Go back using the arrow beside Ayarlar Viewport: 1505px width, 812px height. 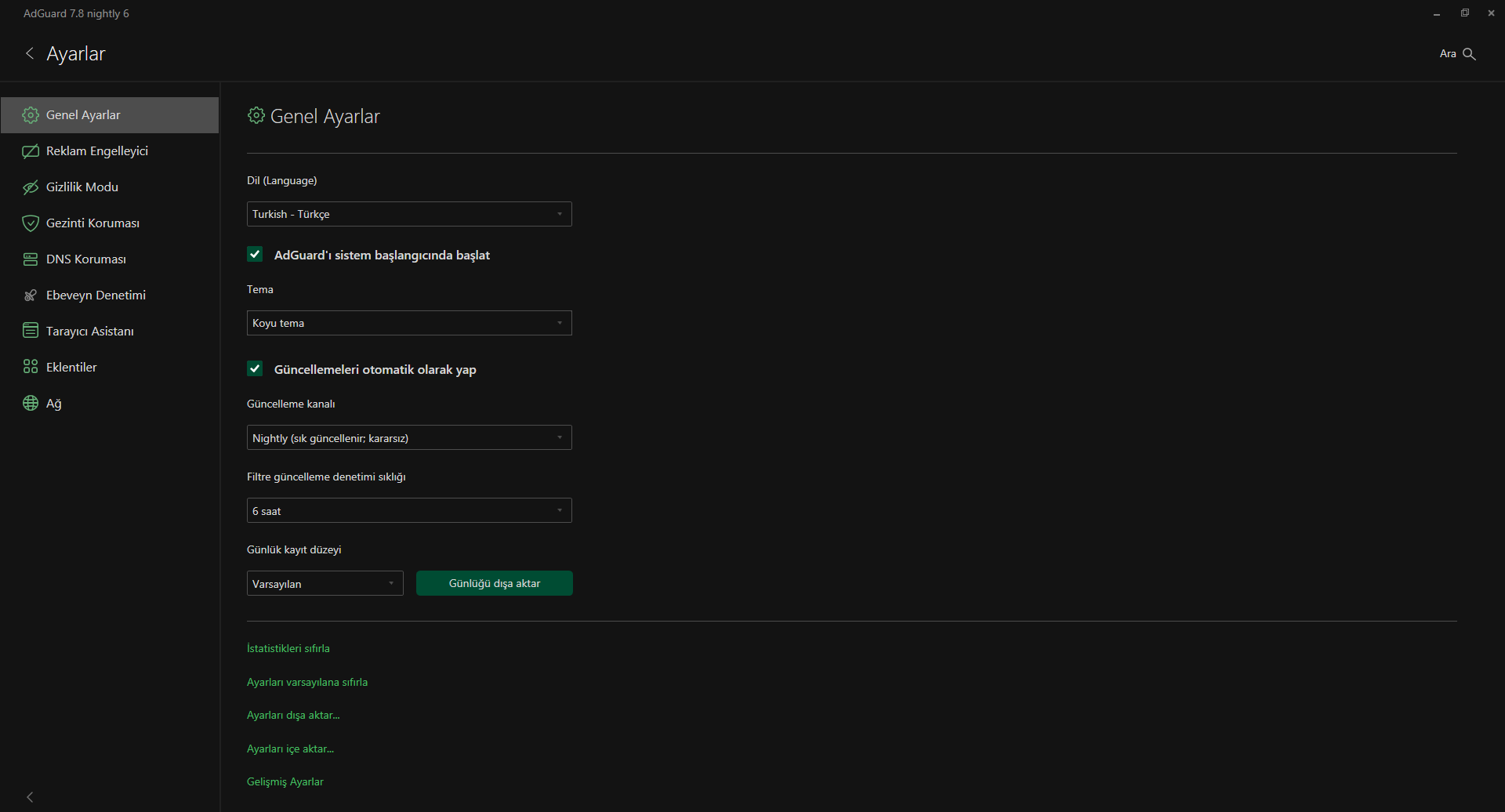(30, 53)
